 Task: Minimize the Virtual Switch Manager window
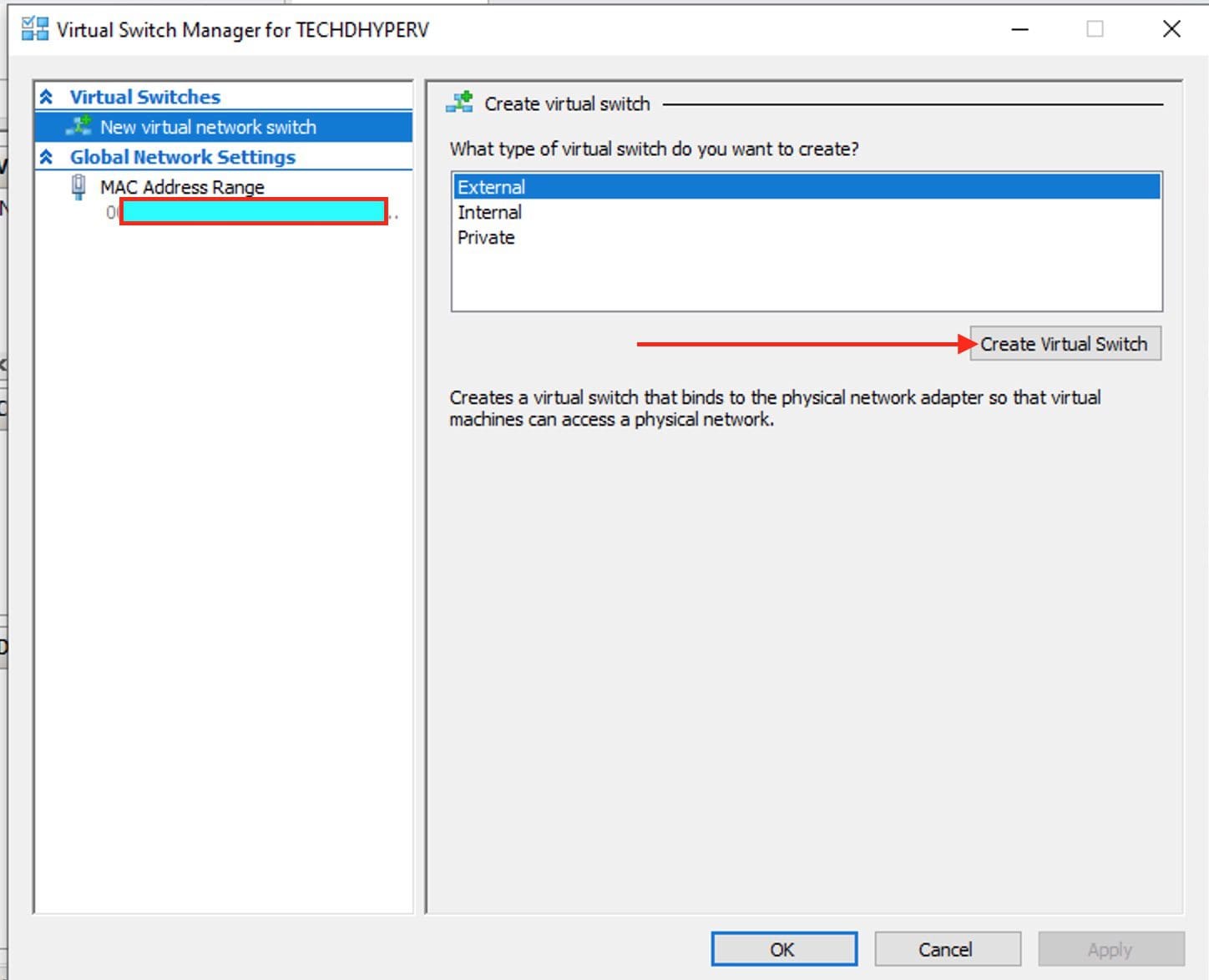[x=1019, y=29]
